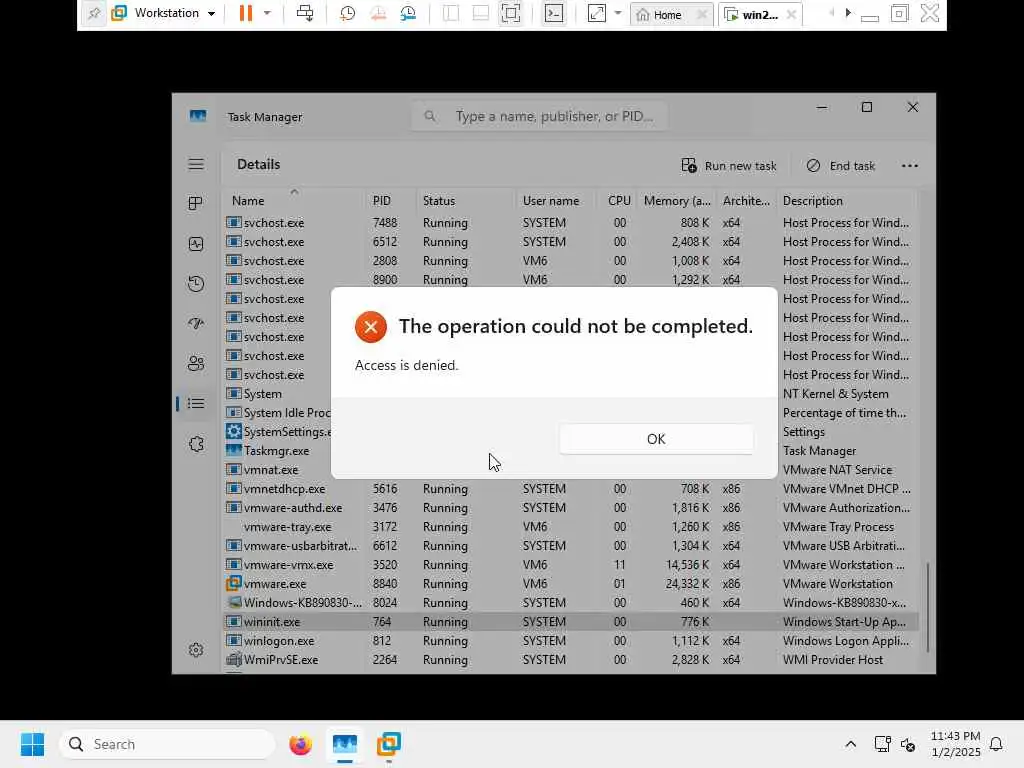Enter full screen mode icon
1024x768 pixels.
tap(511, 13)
